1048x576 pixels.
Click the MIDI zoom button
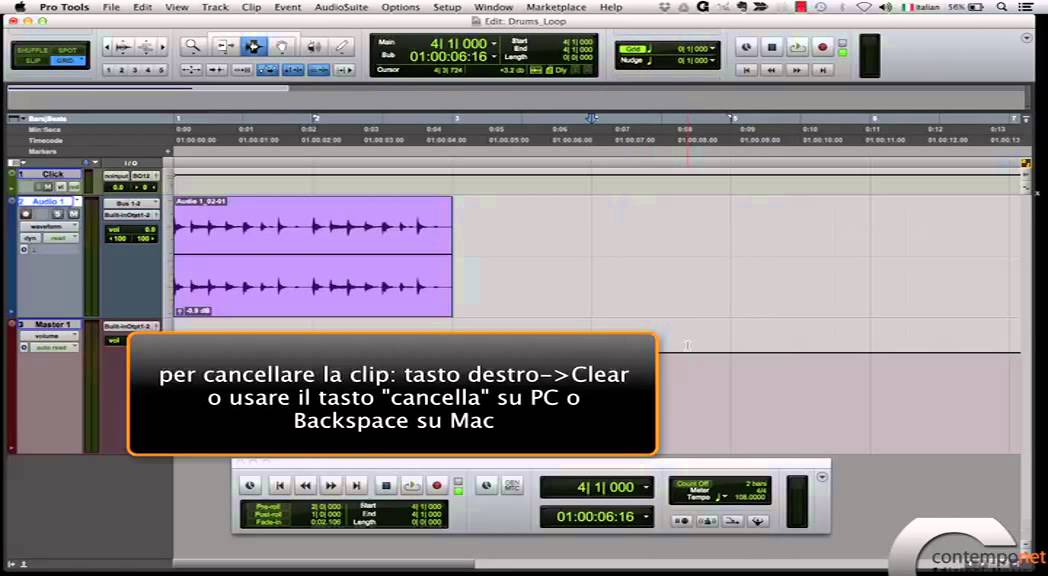(146, 47)
